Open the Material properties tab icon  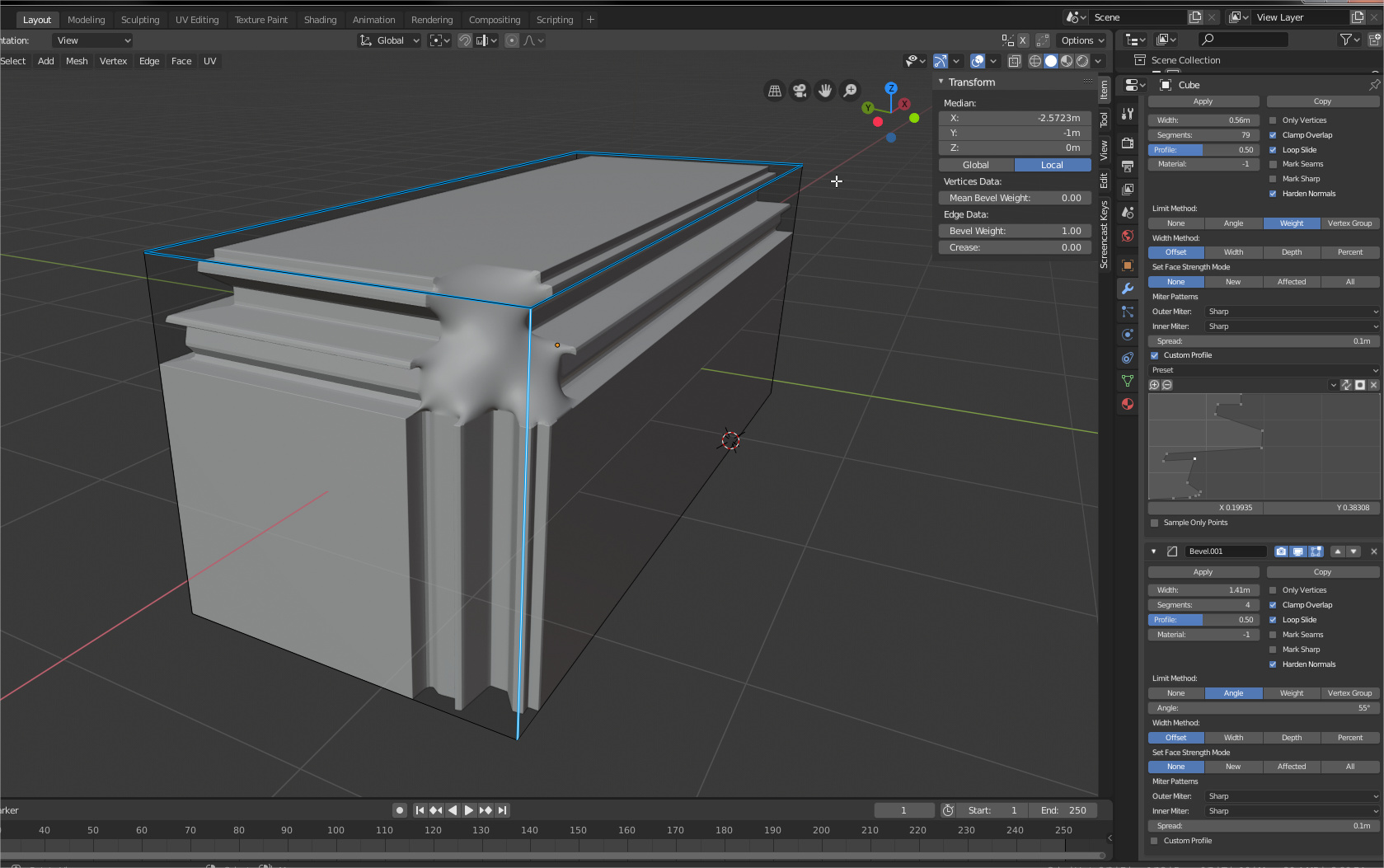1128,404
